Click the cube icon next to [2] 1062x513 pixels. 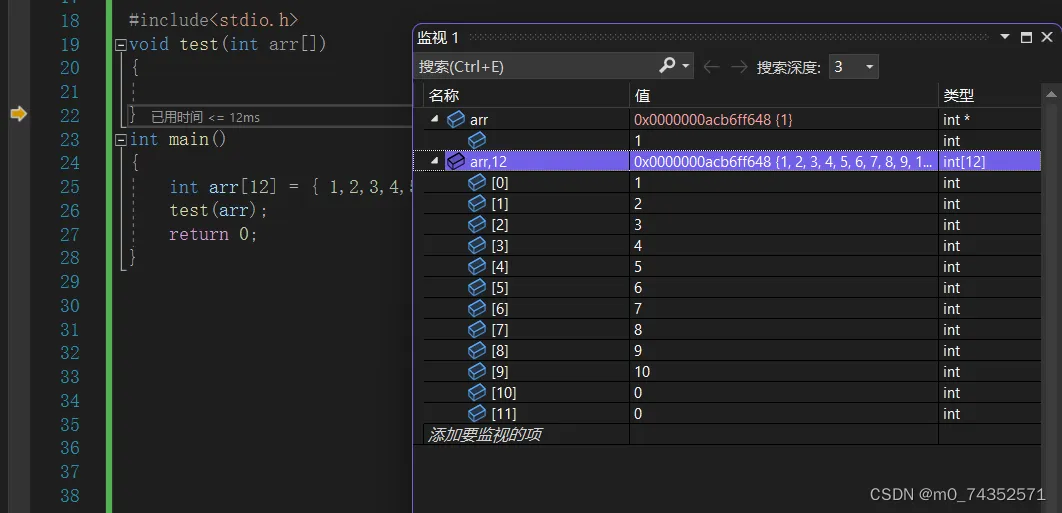click(477, 224)
